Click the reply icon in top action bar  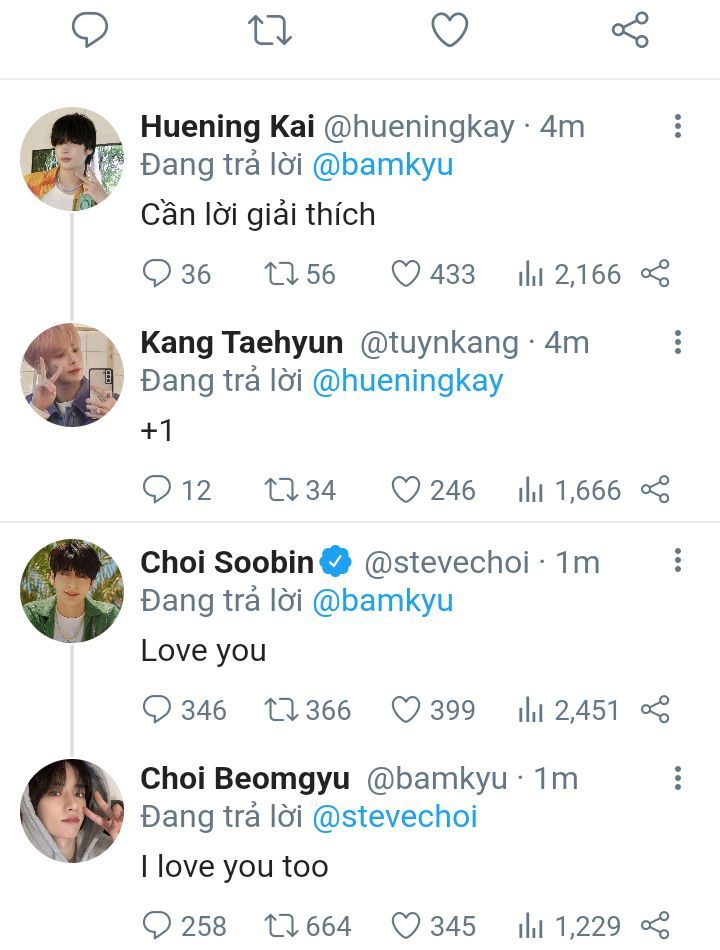point(90,30)
